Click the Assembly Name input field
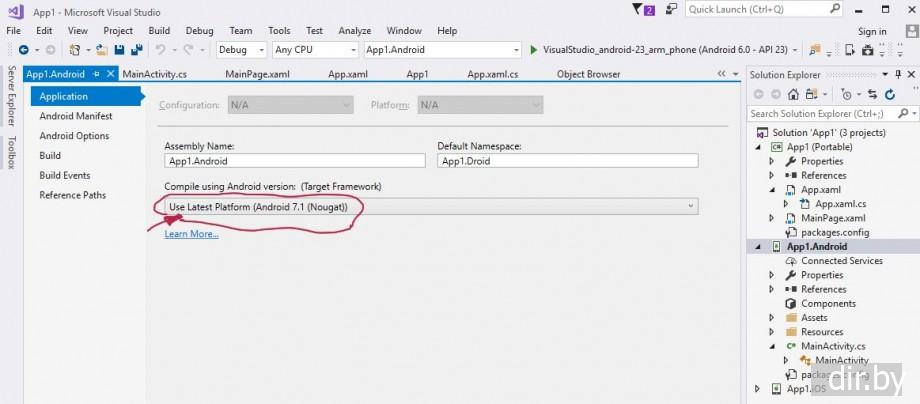This screenshot has height=404, width=920. point(295,161)
